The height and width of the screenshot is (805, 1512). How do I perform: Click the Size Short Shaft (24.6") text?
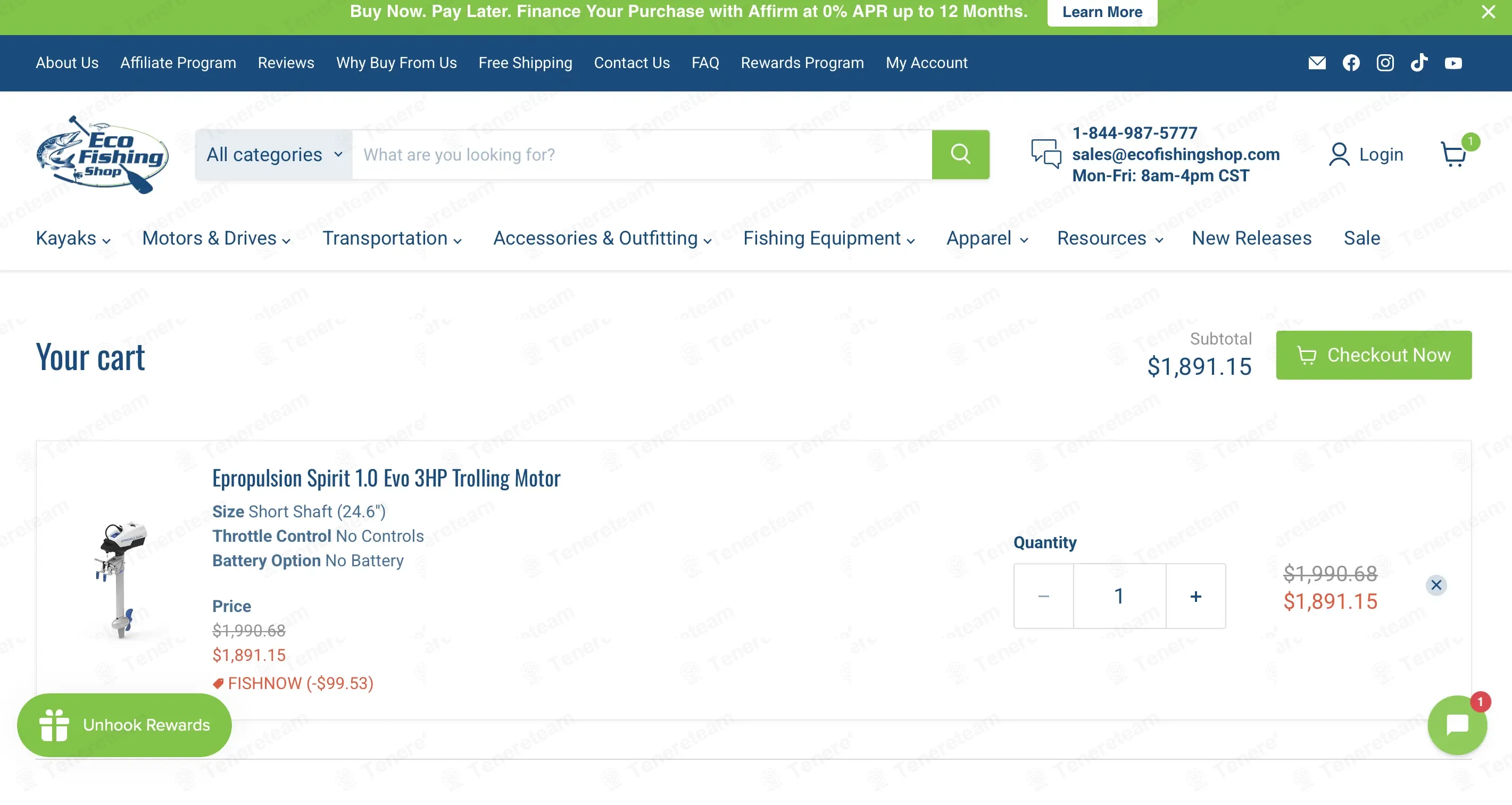click(x=299, y=511)
